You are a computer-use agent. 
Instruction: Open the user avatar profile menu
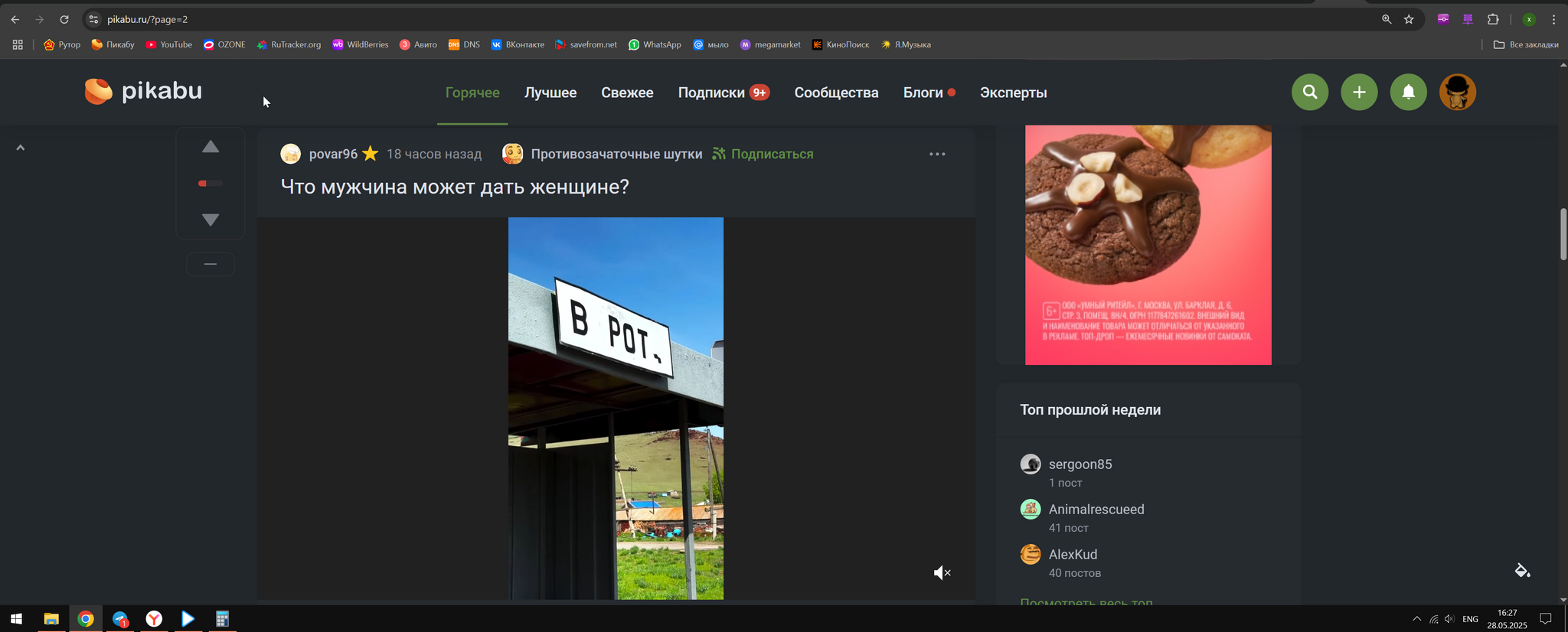point(1457,93)
